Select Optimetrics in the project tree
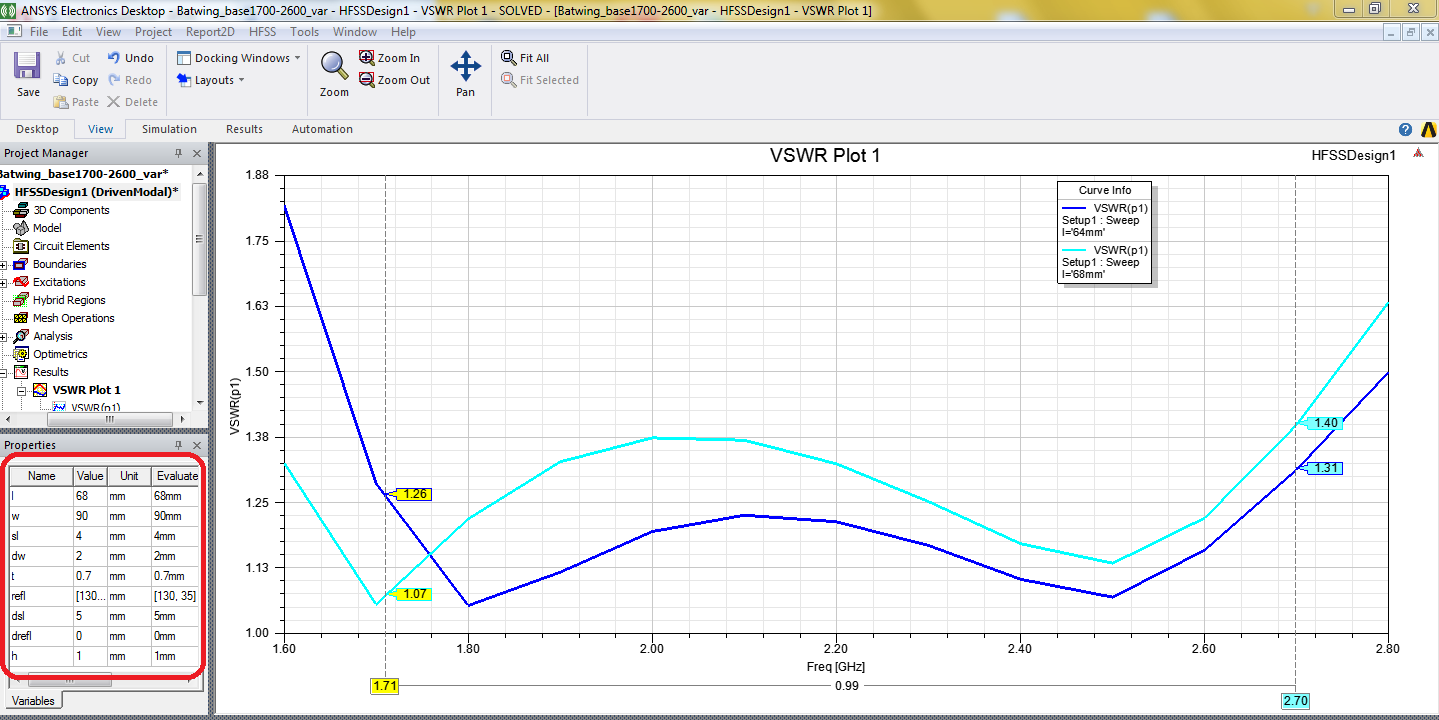The image size is (1439, 720). point(60,354)
